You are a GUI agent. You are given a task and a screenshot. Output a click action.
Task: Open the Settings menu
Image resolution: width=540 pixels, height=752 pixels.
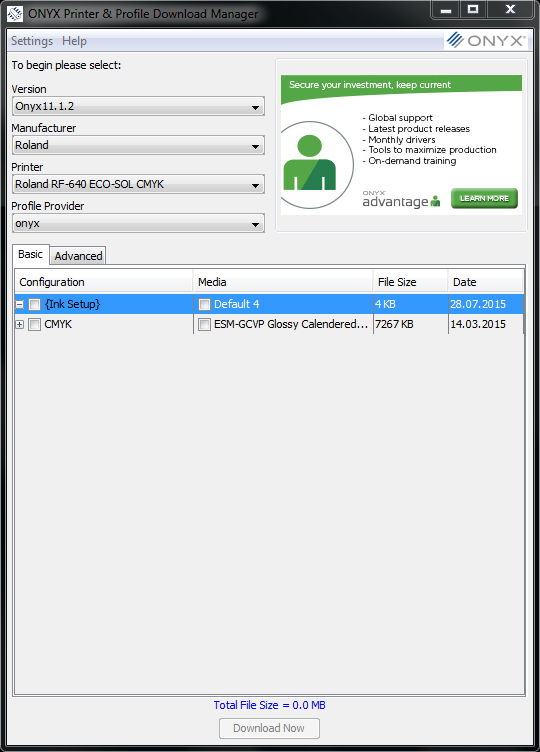(x=32, y=41)
